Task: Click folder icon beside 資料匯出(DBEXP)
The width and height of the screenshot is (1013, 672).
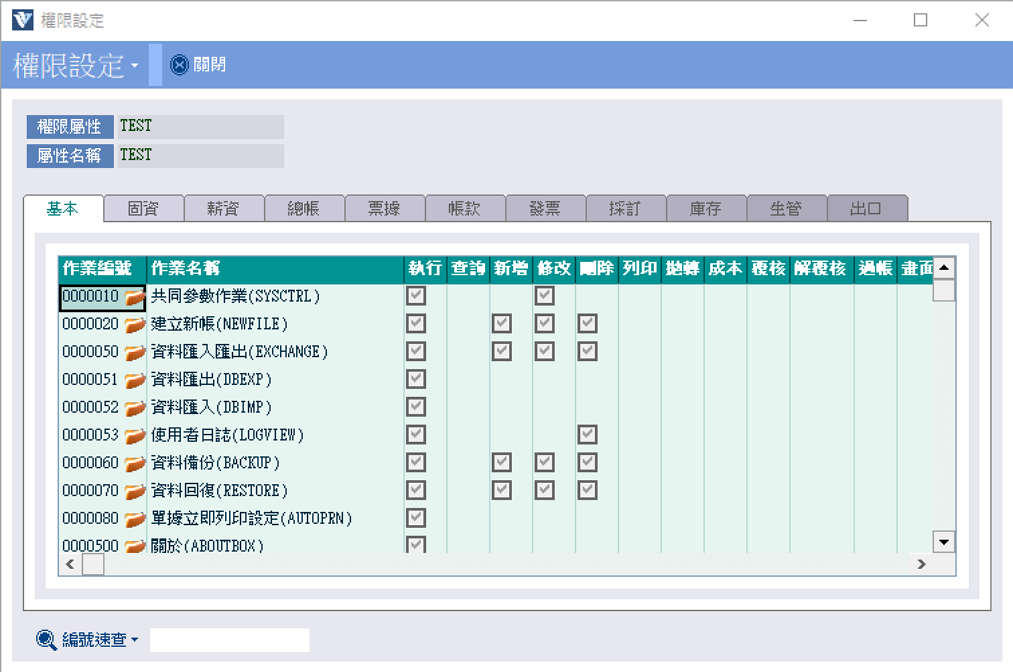Action: (134, 380)
